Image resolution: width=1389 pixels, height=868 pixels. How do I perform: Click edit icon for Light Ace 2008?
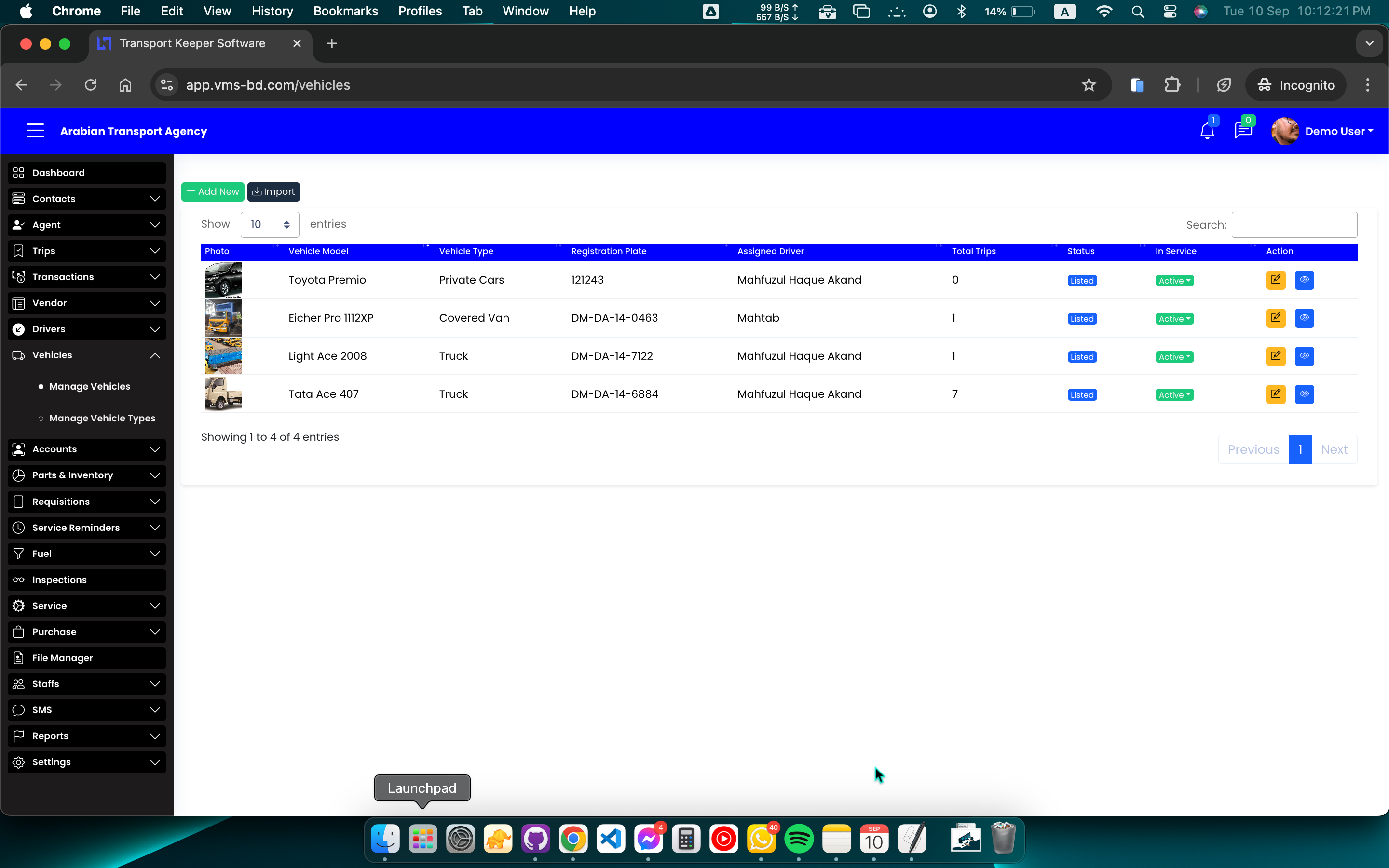[x=1275, y=356]
